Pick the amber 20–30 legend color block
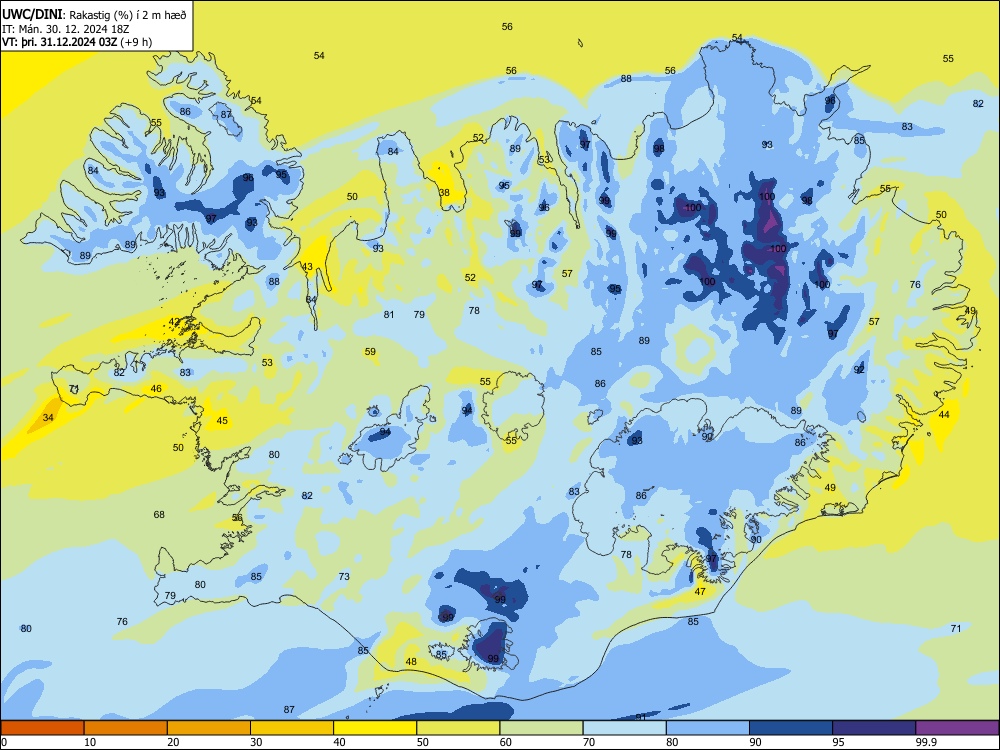 (209, 728)
